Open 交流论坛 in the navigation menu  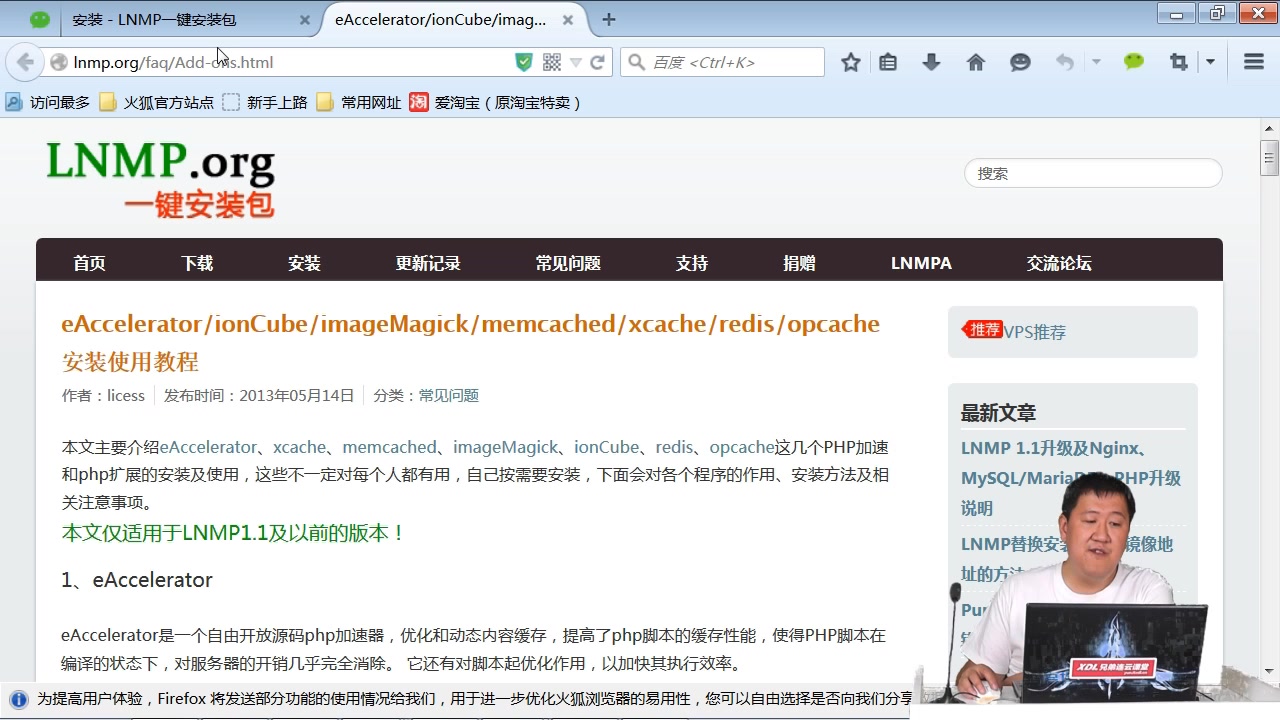(x=1059, y=263)
